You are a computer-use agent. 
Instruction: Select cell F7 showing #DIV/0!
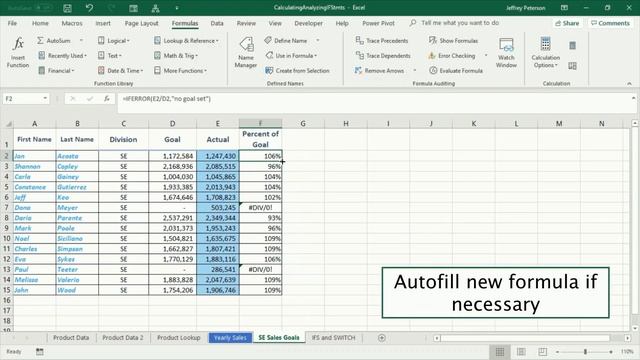coord(260,207)
